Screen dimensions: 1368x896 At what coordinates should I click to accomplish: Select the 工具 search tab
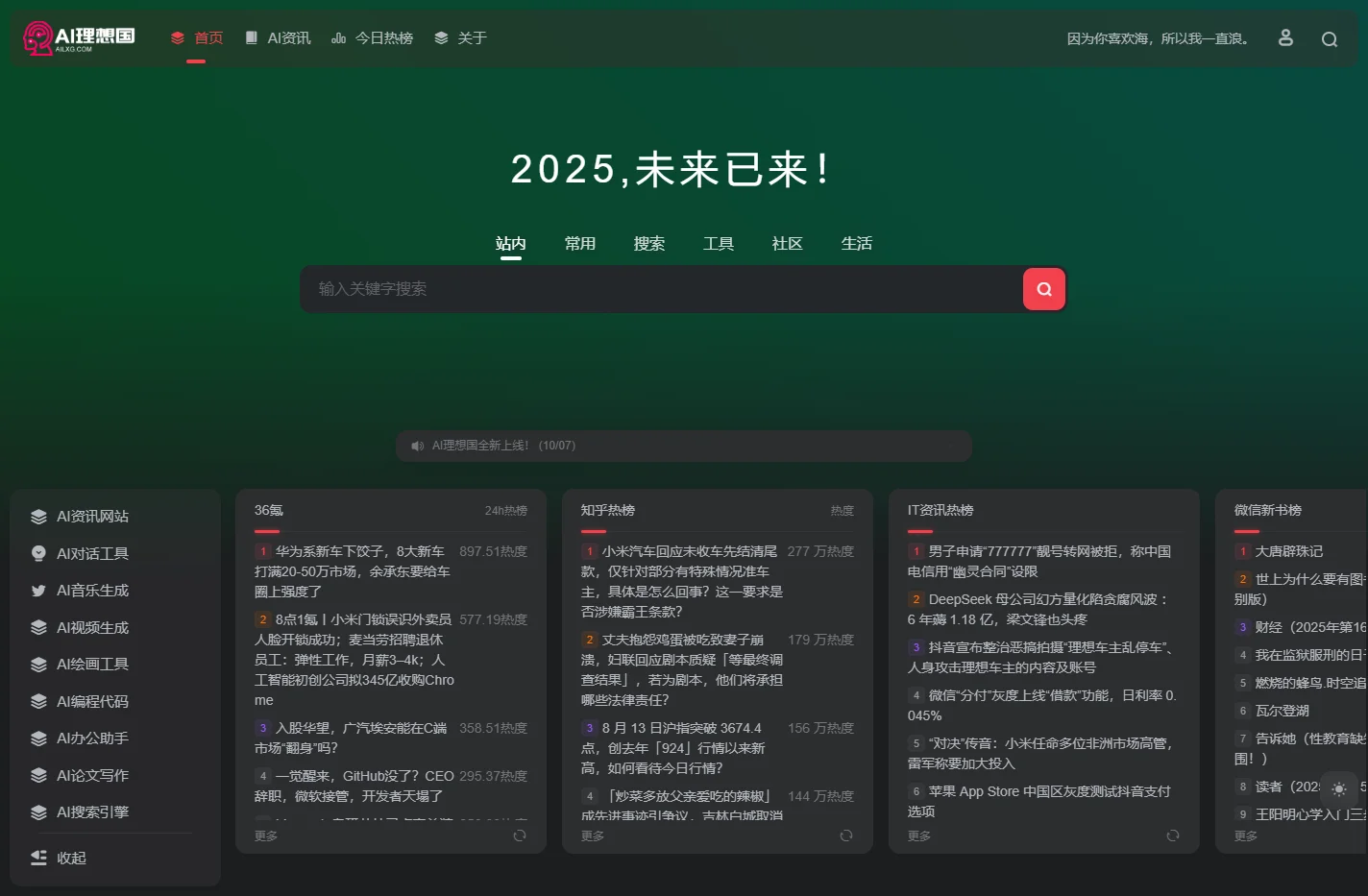click(x=719, y=244)
